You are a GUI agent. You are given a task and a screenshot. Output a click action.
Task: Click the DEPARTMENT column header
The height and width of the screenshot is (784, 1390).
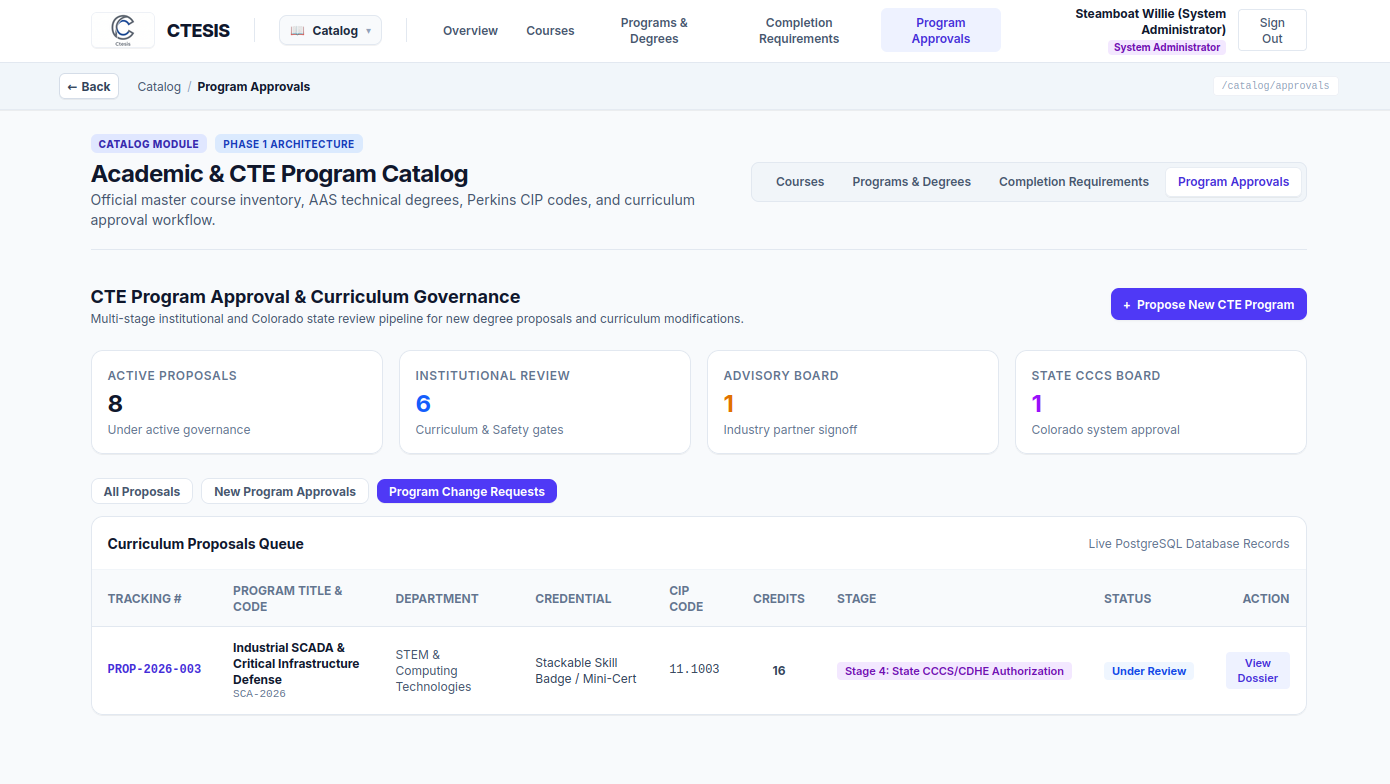pos(437,599)
